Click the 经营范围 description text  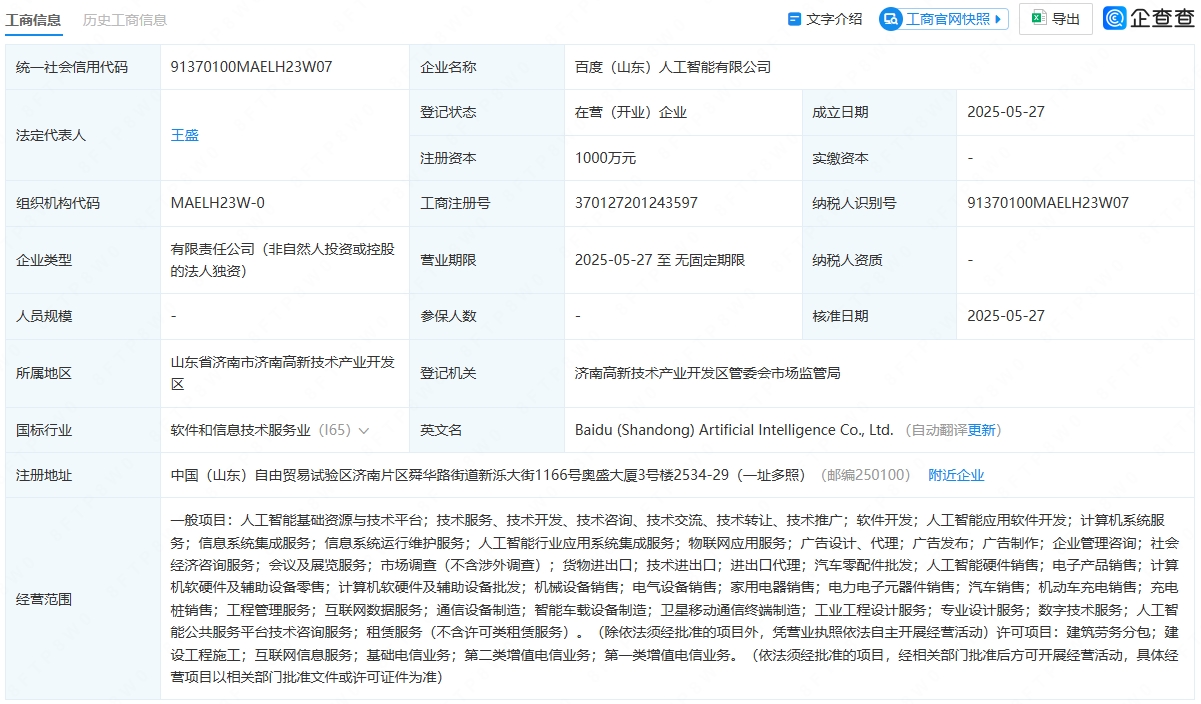pos(675,598)
